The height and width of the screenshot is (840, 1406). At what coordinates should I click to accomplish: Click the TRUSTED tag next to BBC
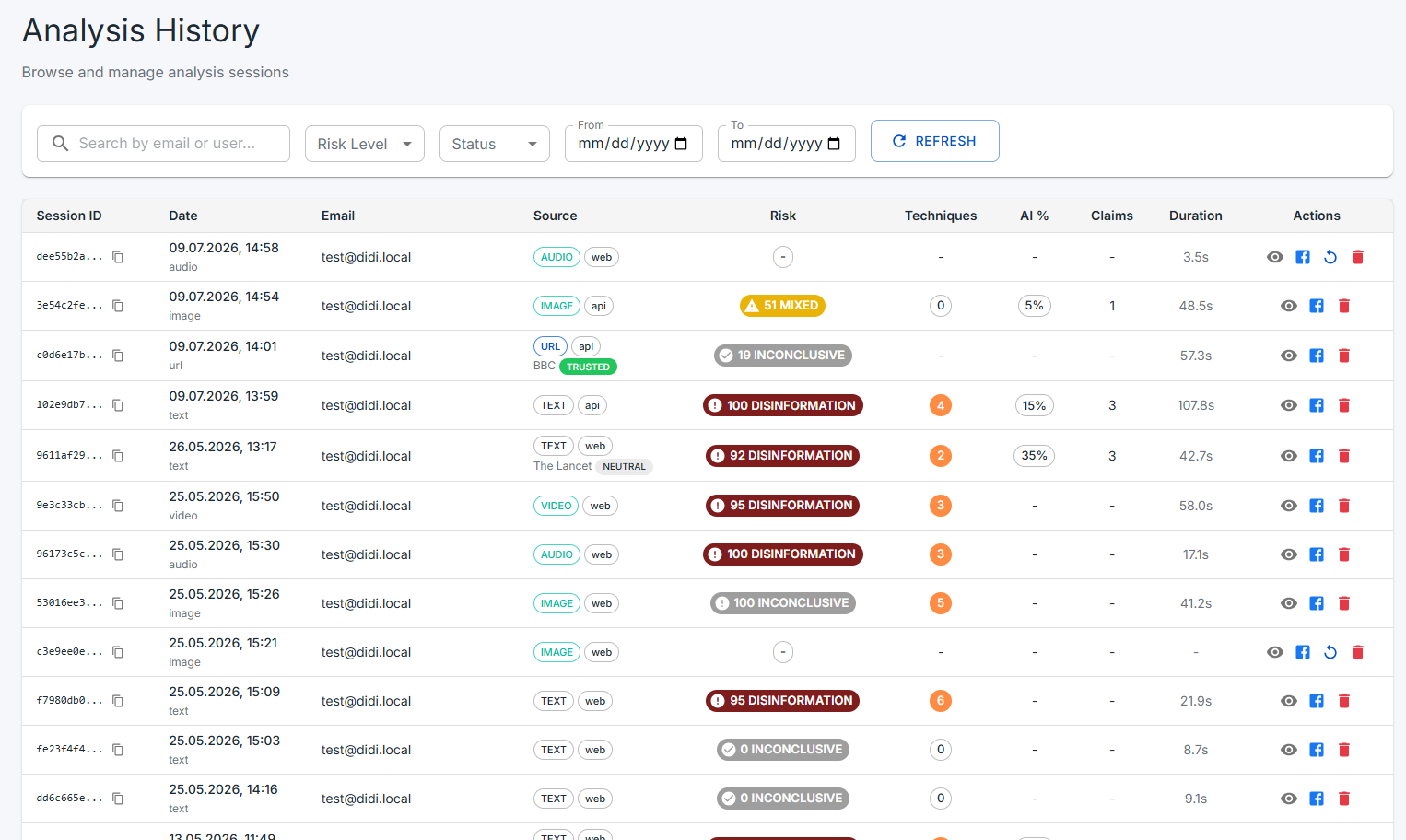pos(588,367)
